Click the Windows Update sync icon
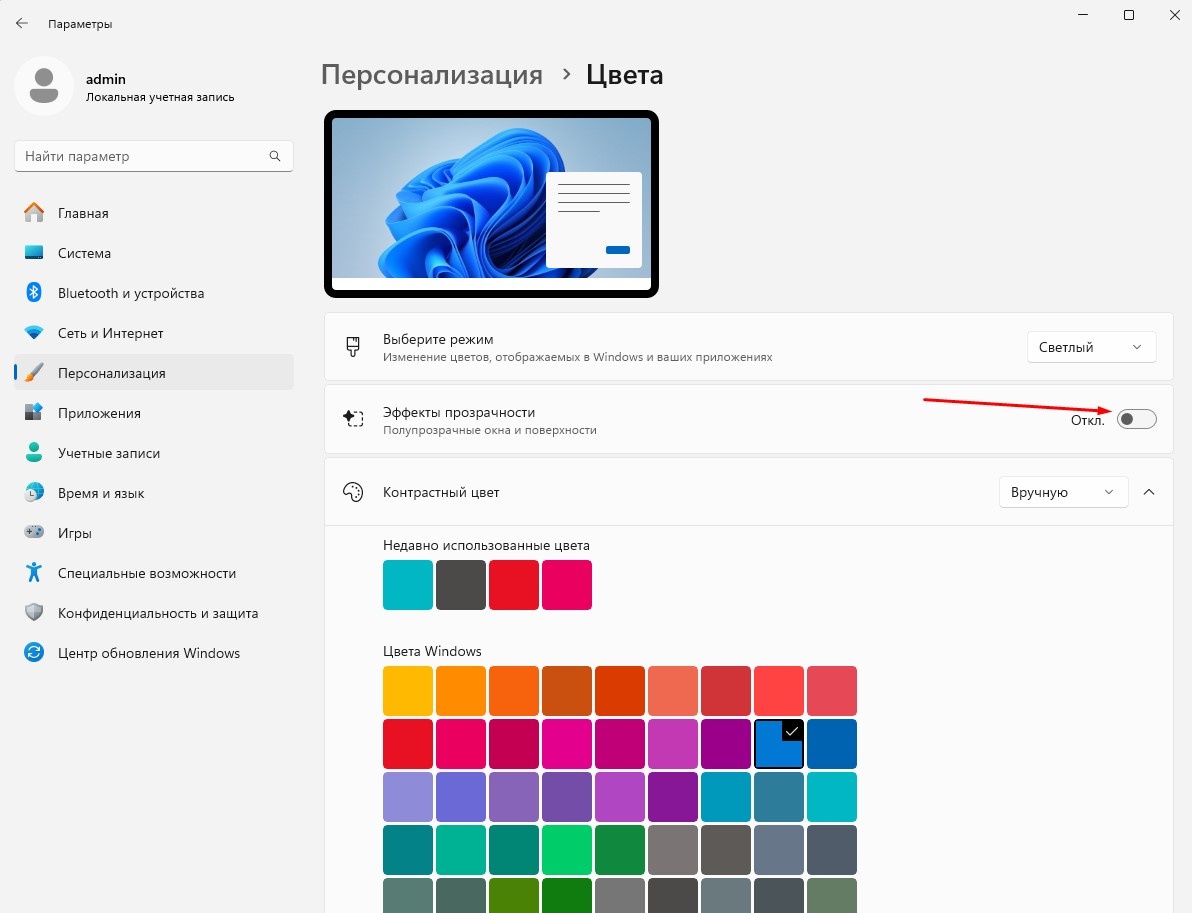 [34, 652]
